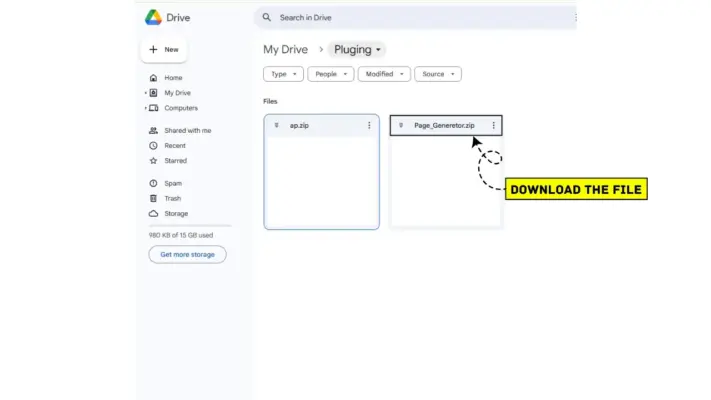The height and width of the screenshot is (400, 711).
Task: Click the storage usage text
Action: (181, 235)
